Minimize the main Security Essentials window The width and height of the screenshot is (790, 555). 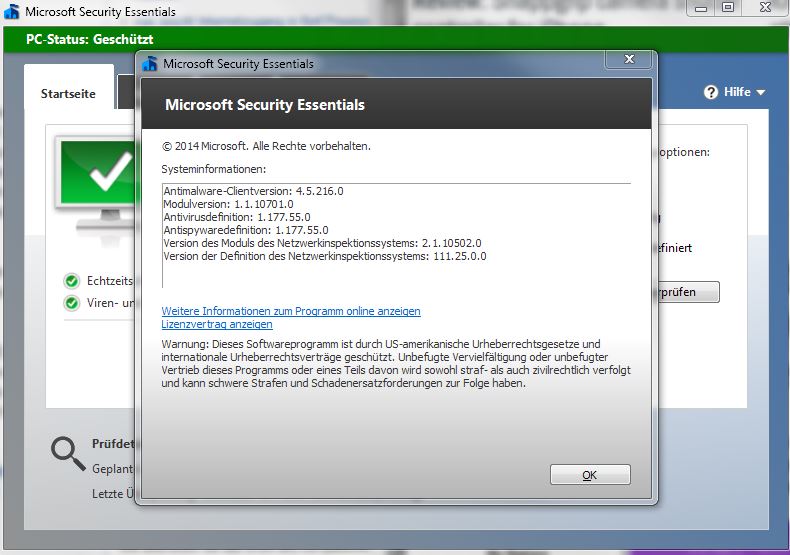point(701,8)
